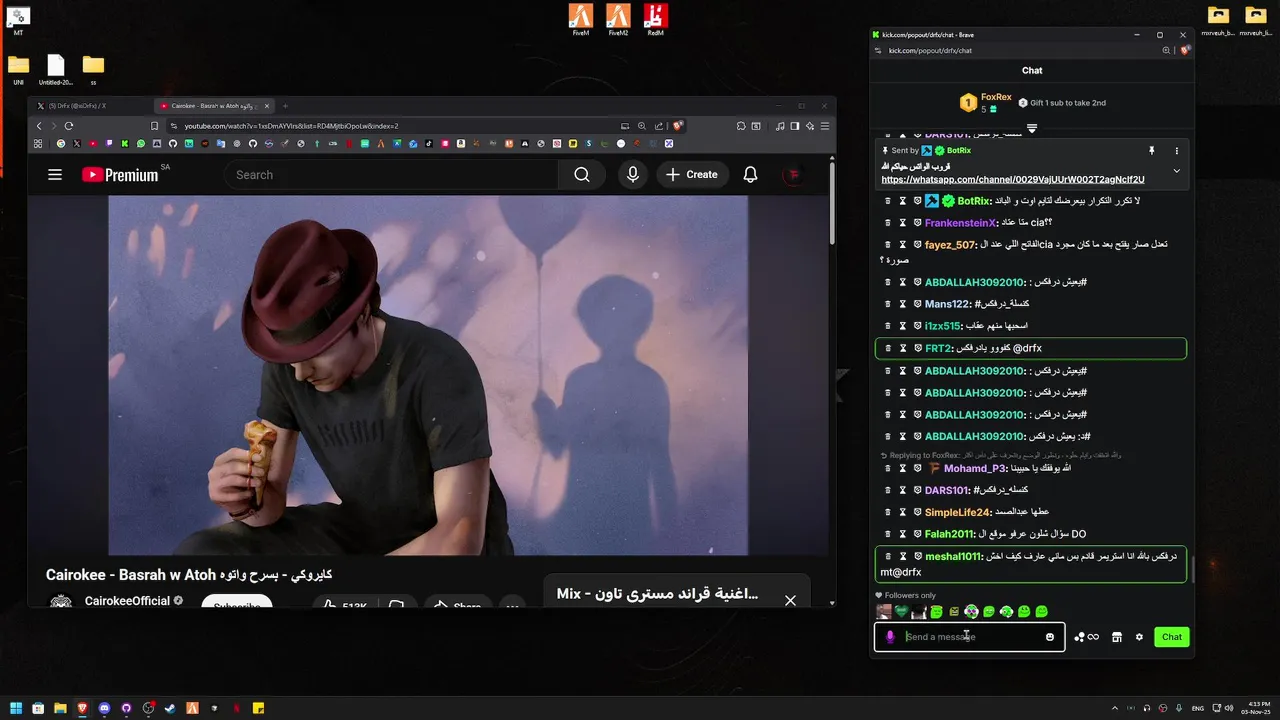
Task: Open the WhatsApp channel link in pinned message
Action: (x=1012, y=180)
